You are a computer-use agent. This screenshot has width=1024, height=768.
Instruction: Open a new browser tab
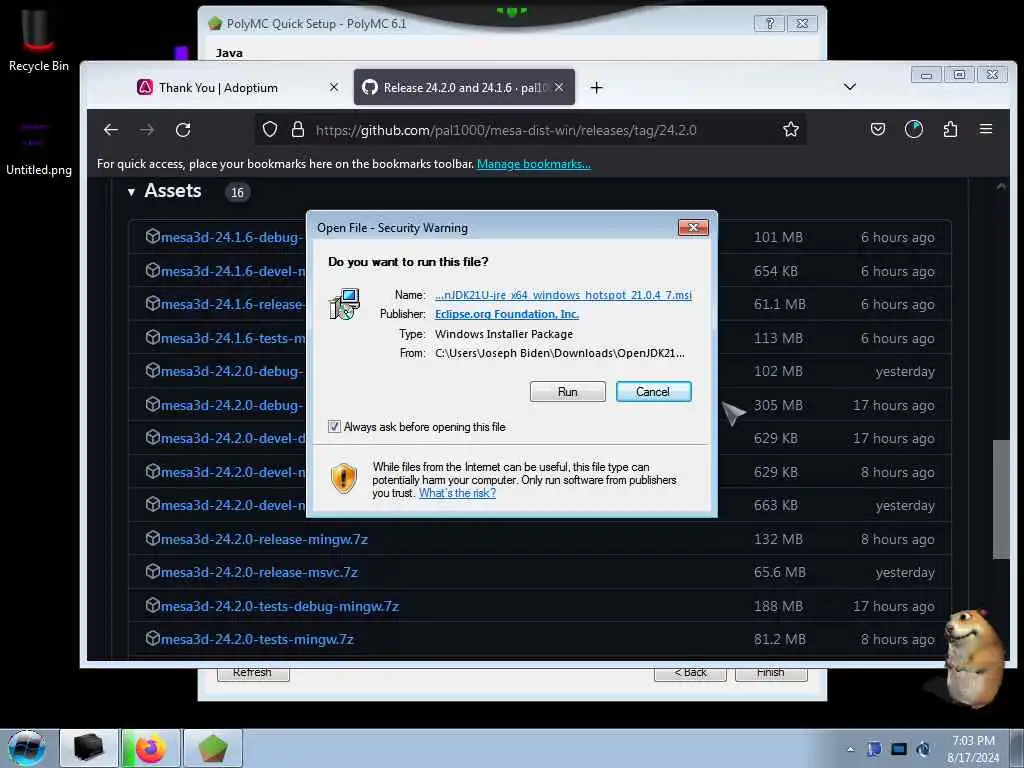(x=596, y=88)
